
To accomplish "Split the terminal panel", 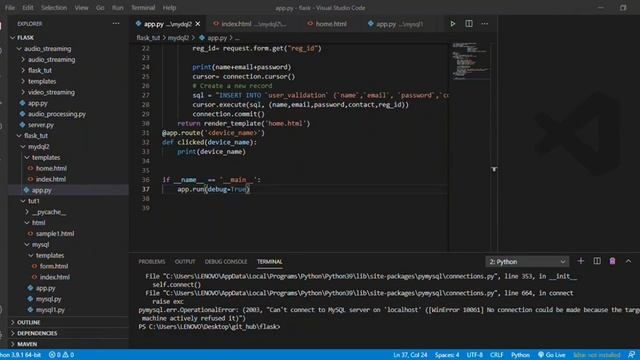I will tap(597, 261).
